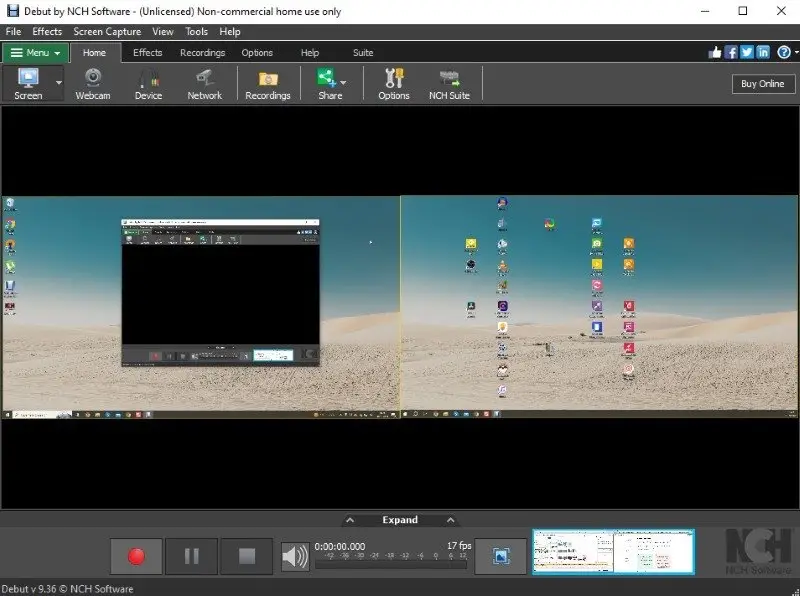Select the recording preview thumbnail

[x=613, y=549]
